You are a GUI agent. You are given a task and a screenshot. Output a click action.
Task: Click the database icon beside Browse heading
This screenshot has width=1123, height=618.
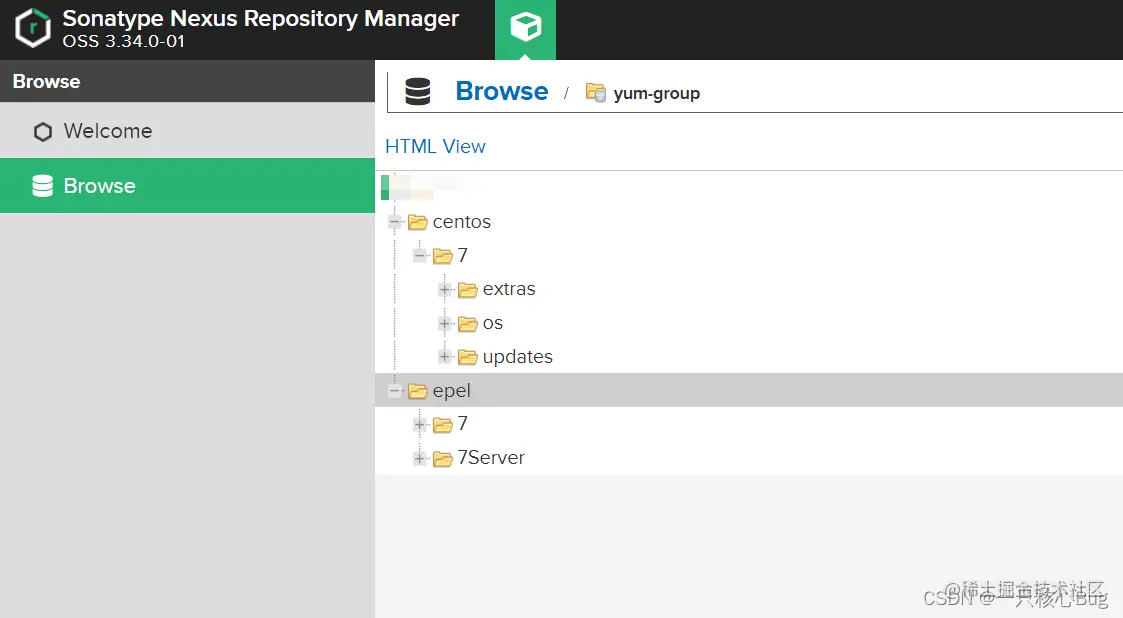418,92
